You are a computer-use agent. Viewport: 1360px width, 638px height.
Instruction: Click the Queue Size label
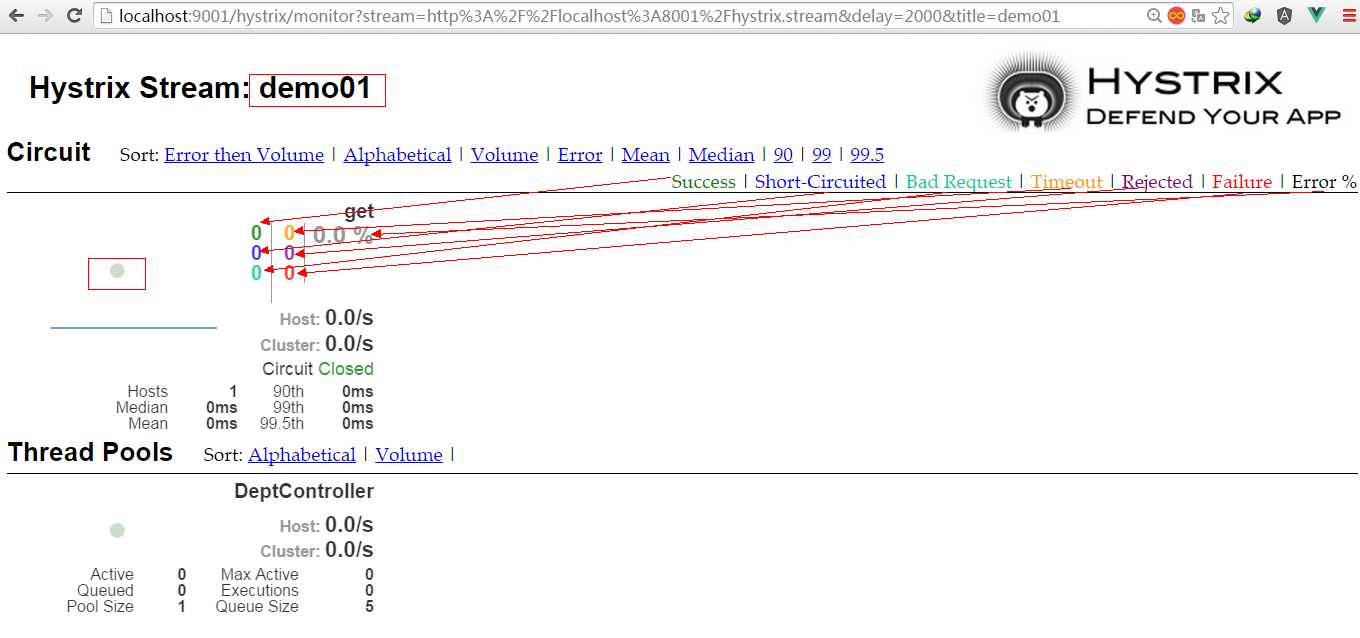257,607
